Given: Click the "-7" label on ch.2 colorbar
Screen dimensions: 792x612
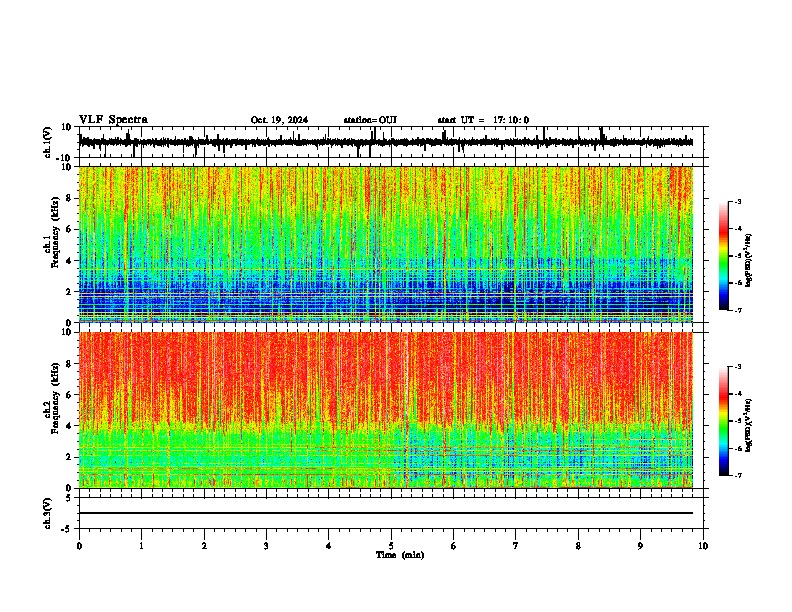Looking at the screenshot, I should (x=737, y=475).
